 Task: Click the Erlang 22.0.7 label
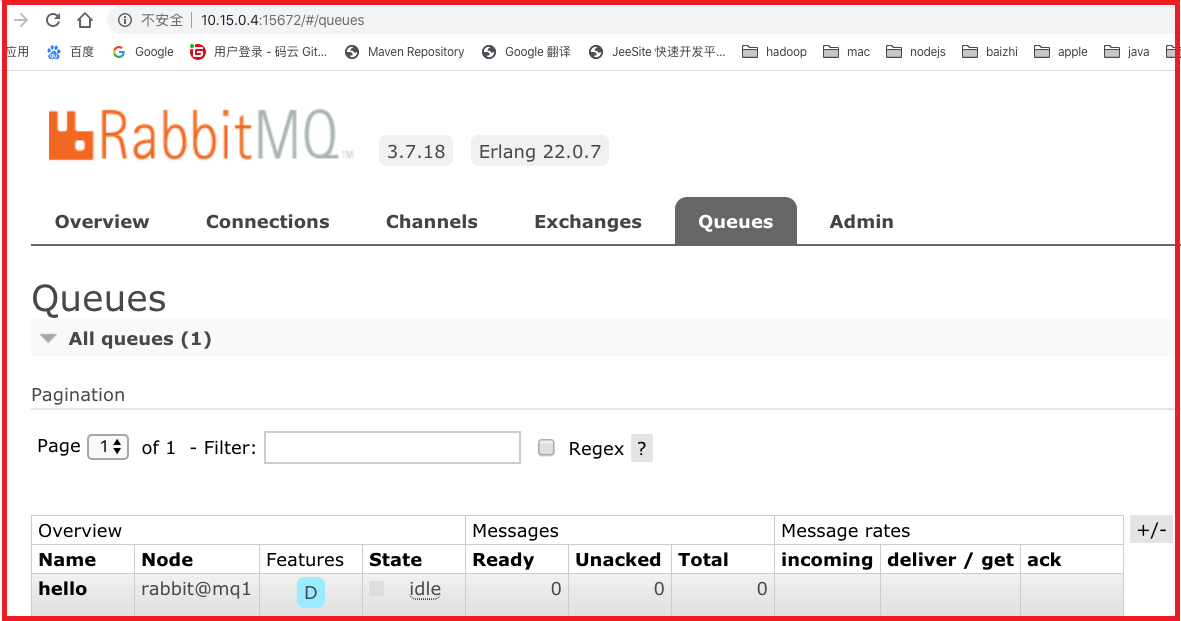[x=540, y=151]
